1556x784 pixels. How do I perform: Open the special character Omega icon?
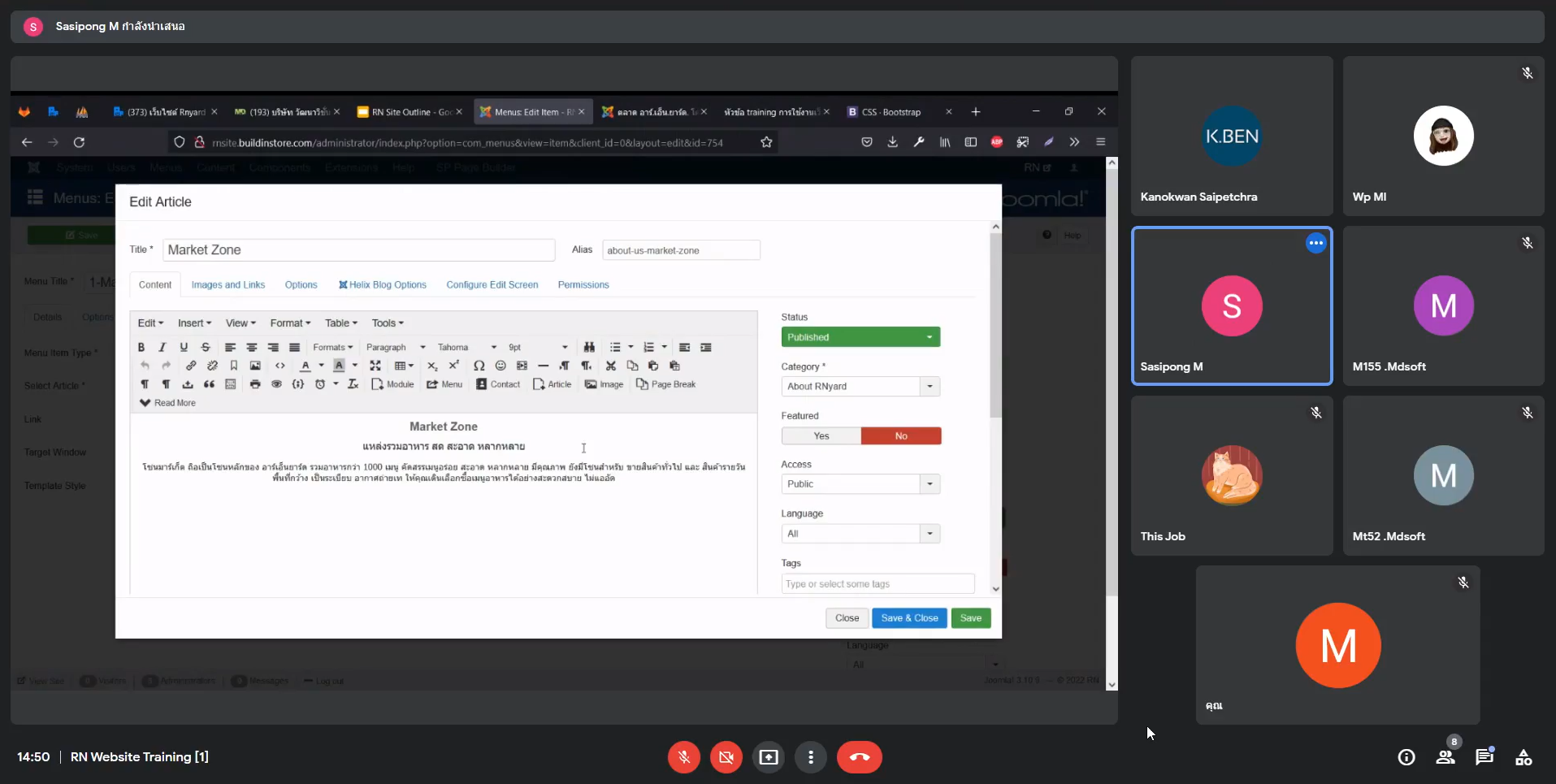click(479, 366)
